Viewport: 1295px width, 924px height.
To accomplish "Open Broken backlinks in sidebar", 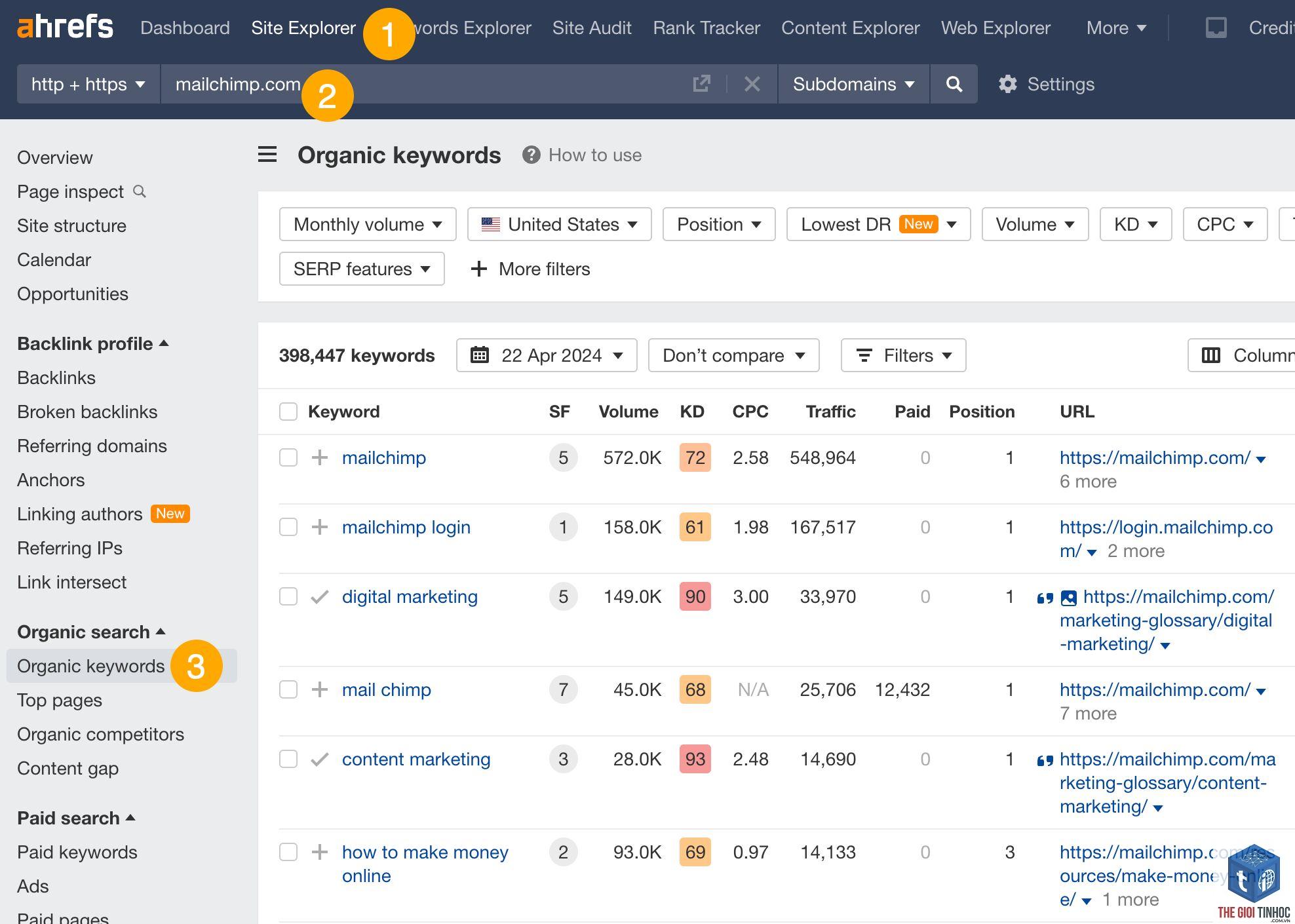I will click(x=87, y=412).
